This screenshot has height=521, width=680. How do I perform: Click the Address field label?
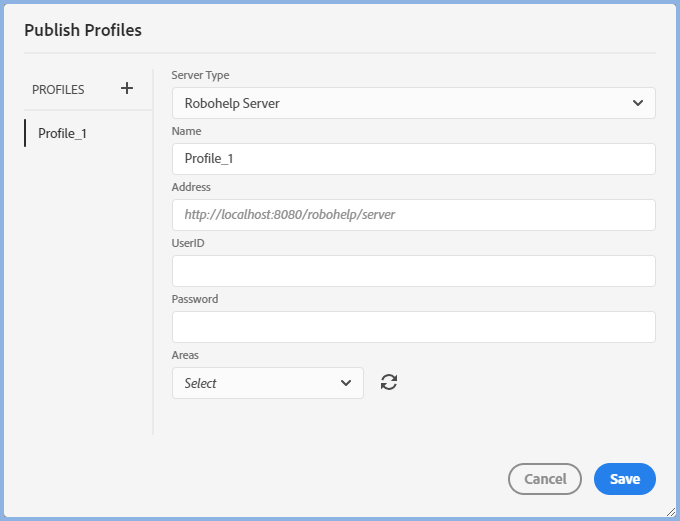(x=191, y=187)
